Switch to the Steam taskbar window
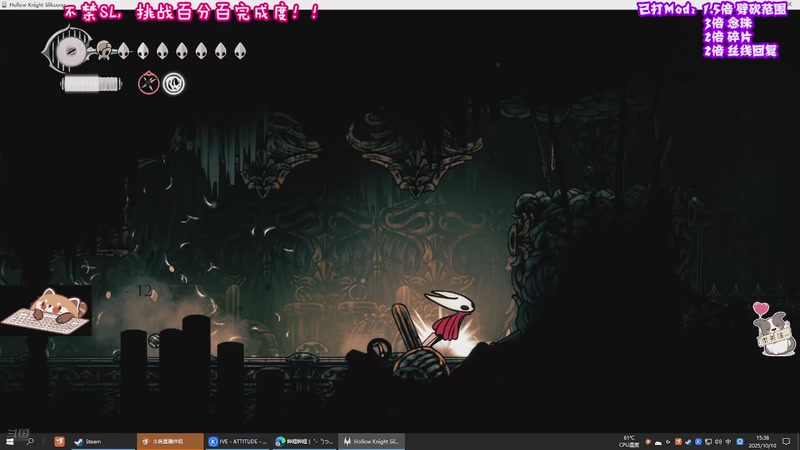This screenshot has width=800, height=450. tap(102, 441)
